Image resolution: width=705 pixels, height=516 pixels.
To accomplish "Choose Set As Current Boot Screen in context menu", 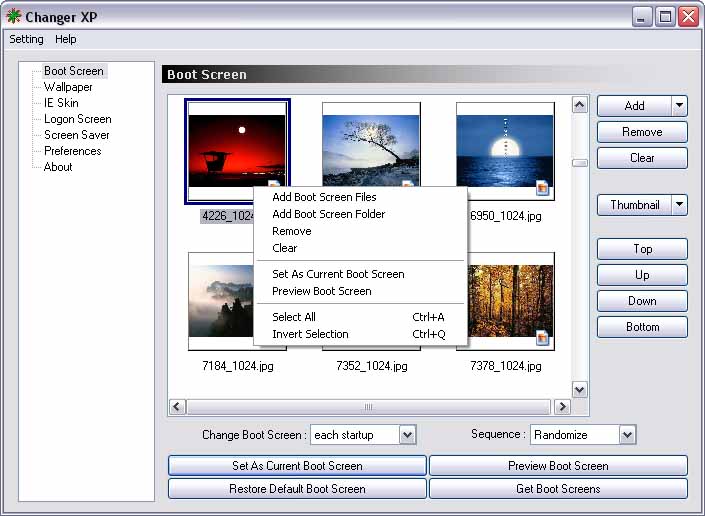I will point(338,274).
